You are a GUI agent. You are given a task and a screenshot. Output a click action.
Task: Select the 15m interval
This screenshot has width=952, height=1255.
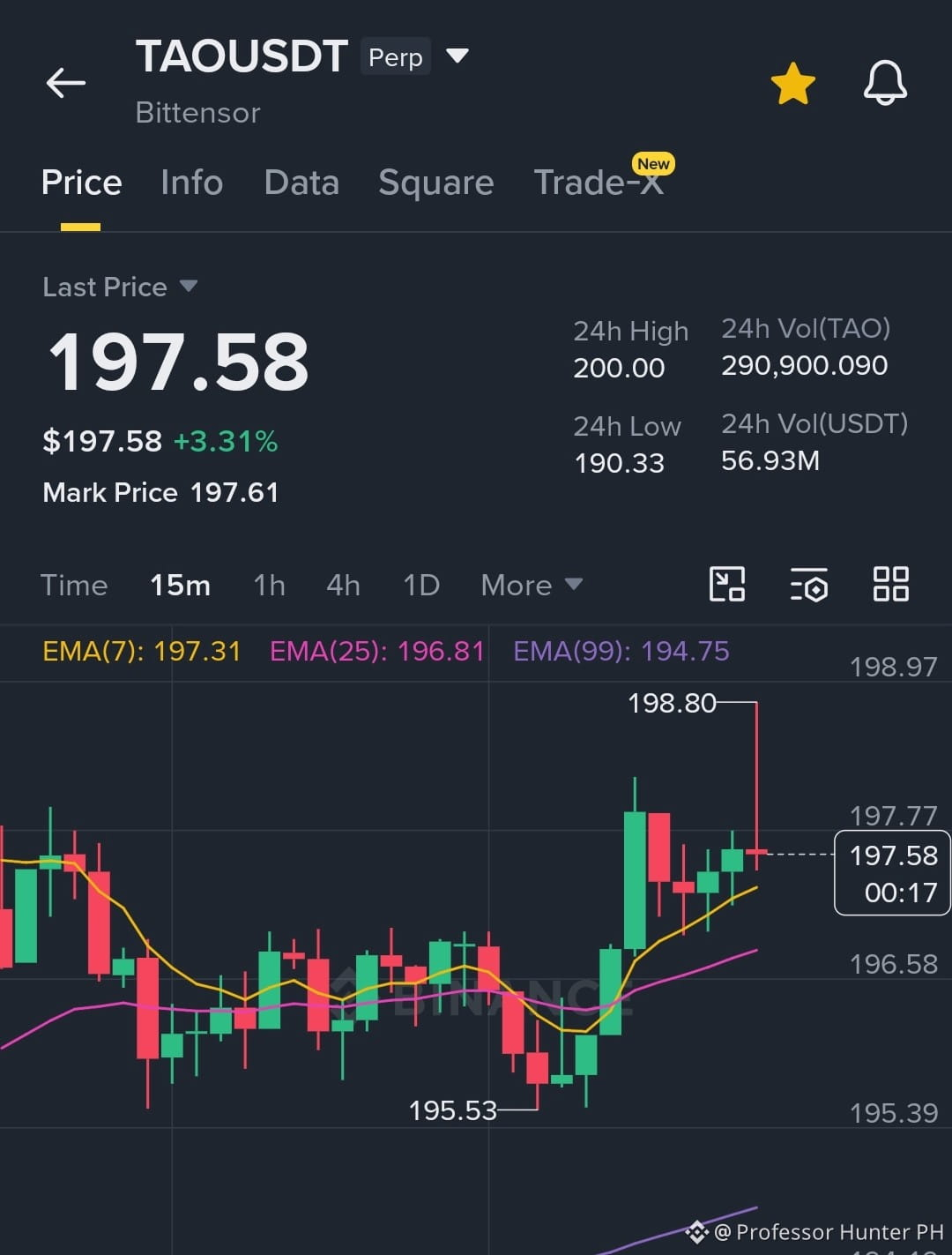click(x=180, y=585)
